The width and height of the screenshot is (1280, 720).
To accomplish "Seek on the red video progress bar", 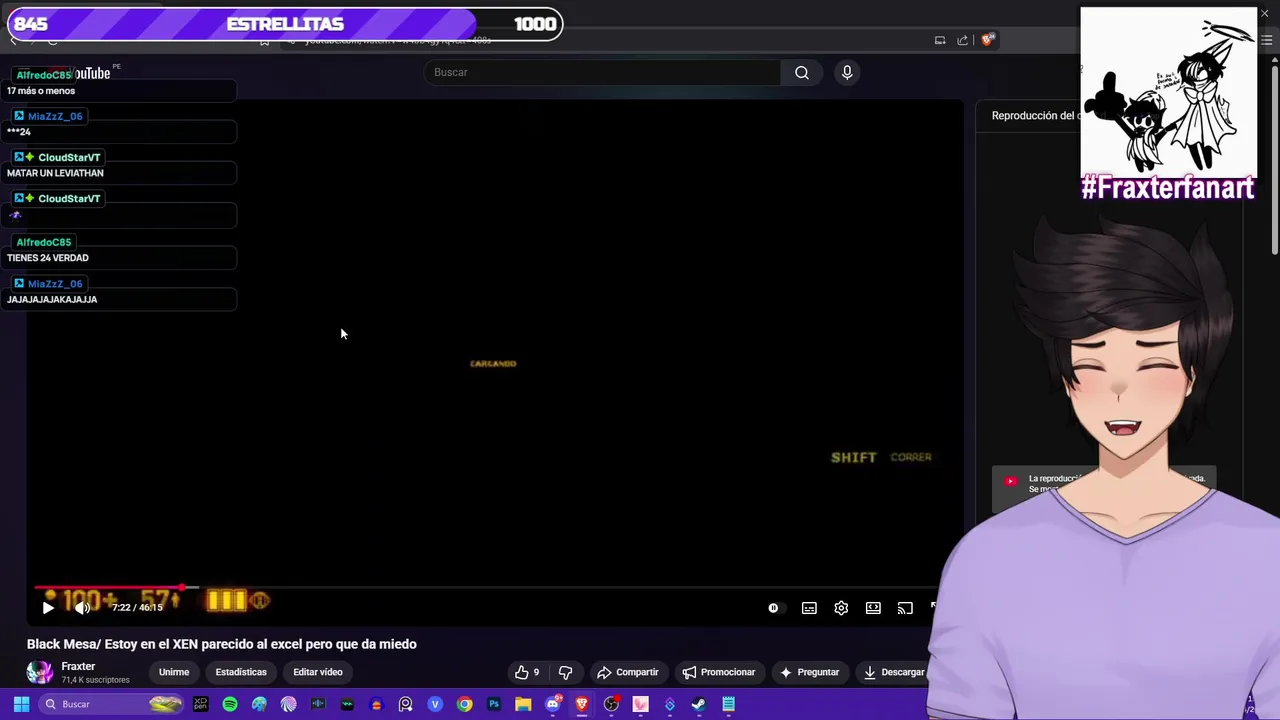I will click(x=108, y=588).
